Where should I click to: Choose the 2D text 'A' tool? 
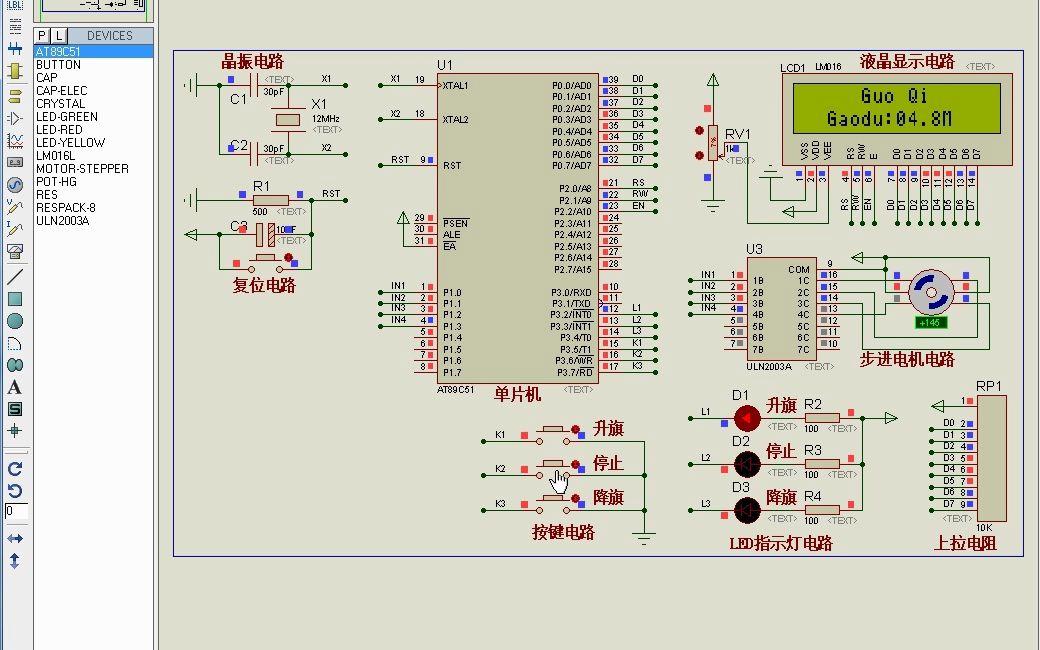pos(15,387)
